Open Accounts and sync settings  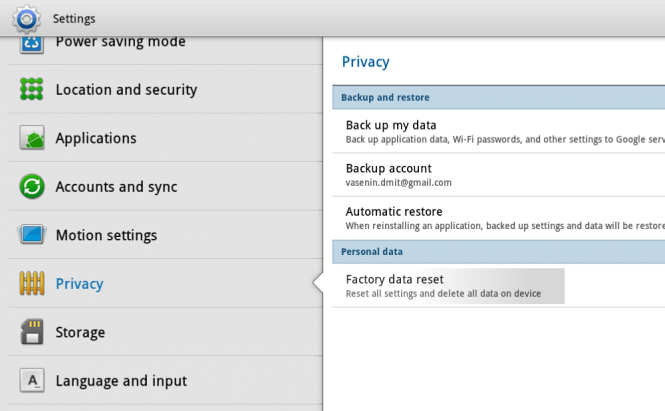tap(166, 186)
